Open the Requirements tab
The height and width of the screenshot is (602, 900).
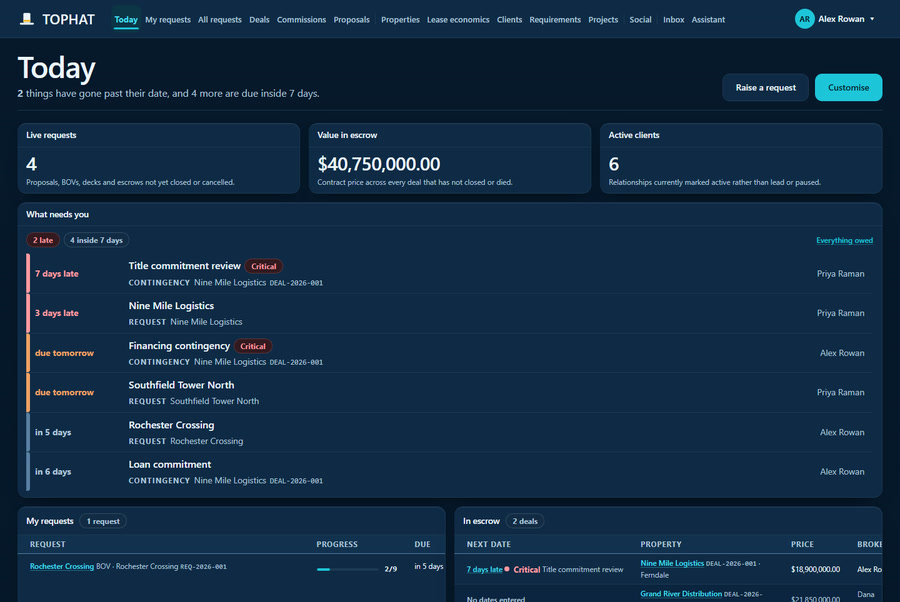(x=555, y=20)
